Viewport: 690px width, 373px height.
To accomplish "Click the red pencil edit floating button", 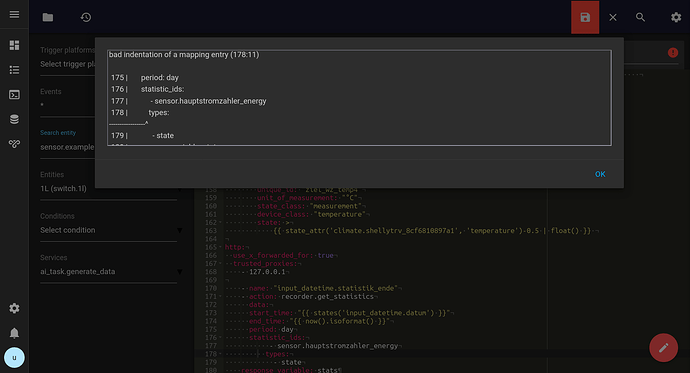I will (x=664, y=348).
